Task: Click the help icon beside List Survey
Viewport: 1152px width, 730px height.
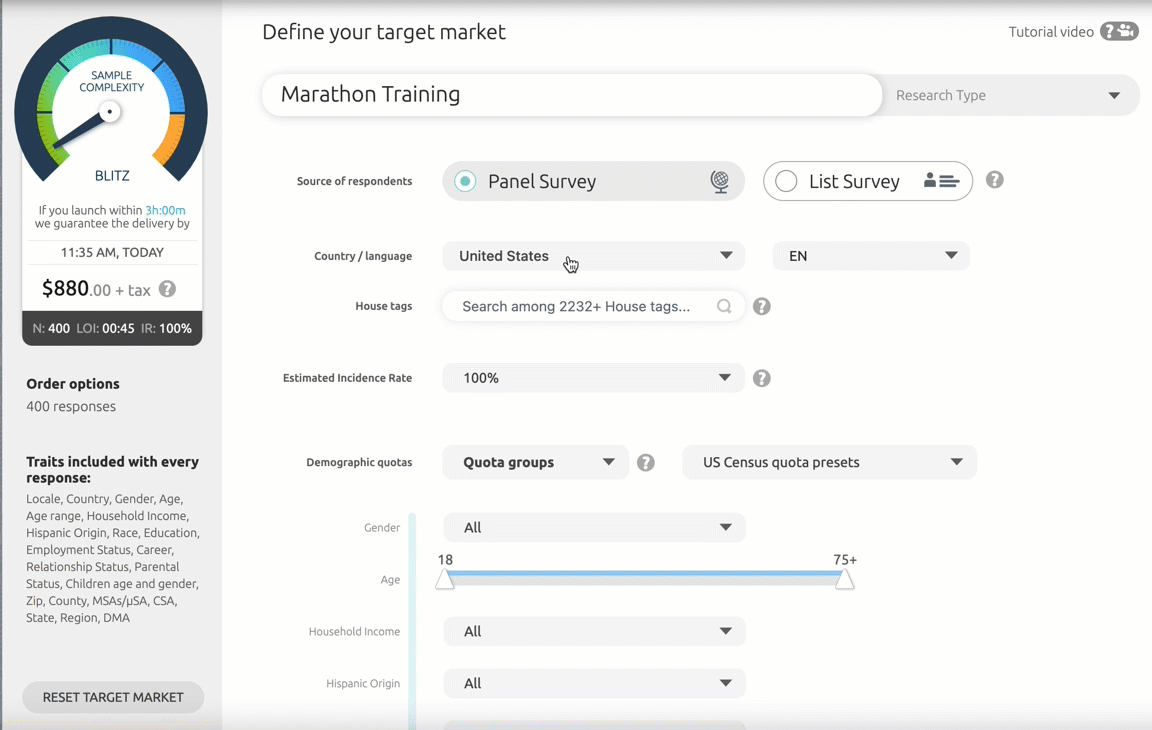Action: [994, 180]
